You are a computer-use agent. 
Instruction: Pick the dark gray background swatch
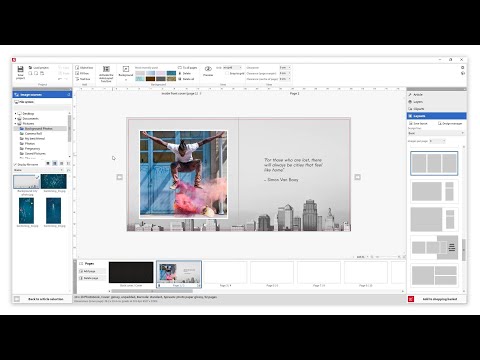161,79
